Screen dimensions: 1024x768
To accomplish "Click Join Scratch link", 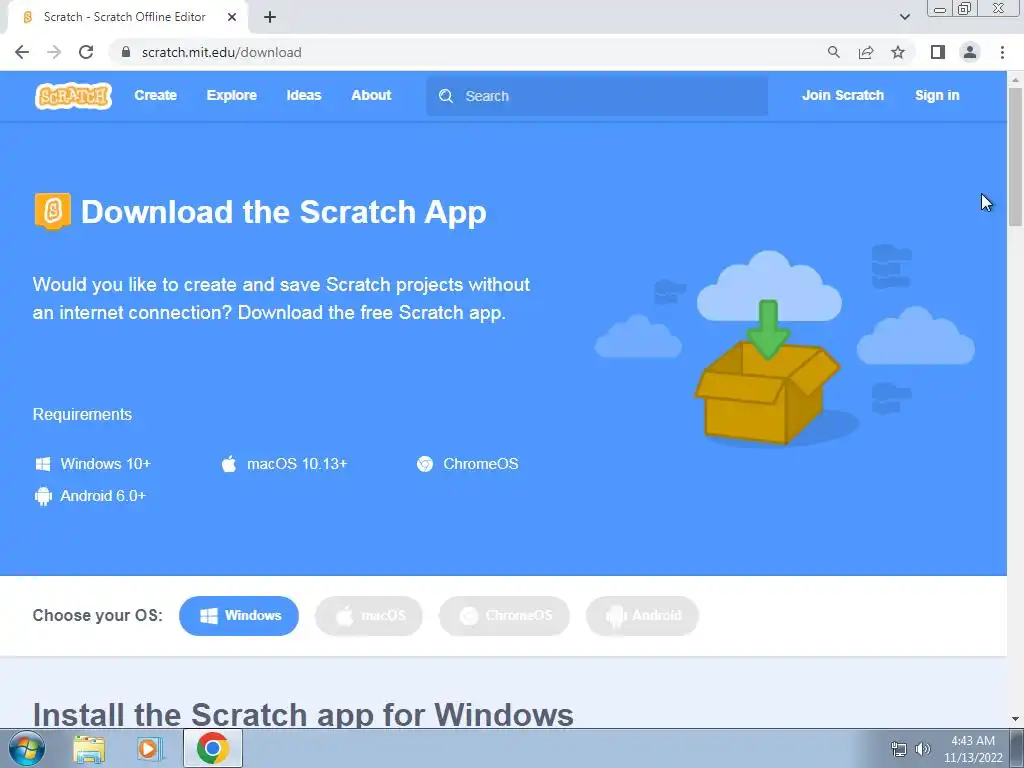I will tap(843, 95).
